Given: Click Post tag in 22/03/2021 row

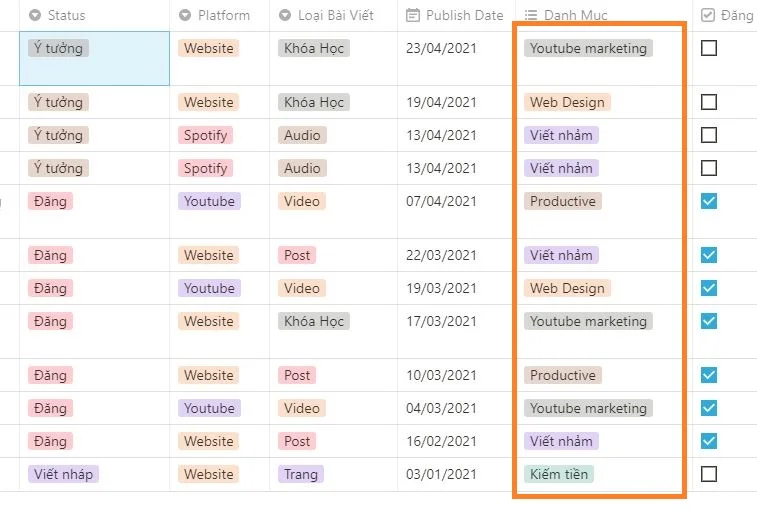Looking at the screenshot, I should click(297, 255).
